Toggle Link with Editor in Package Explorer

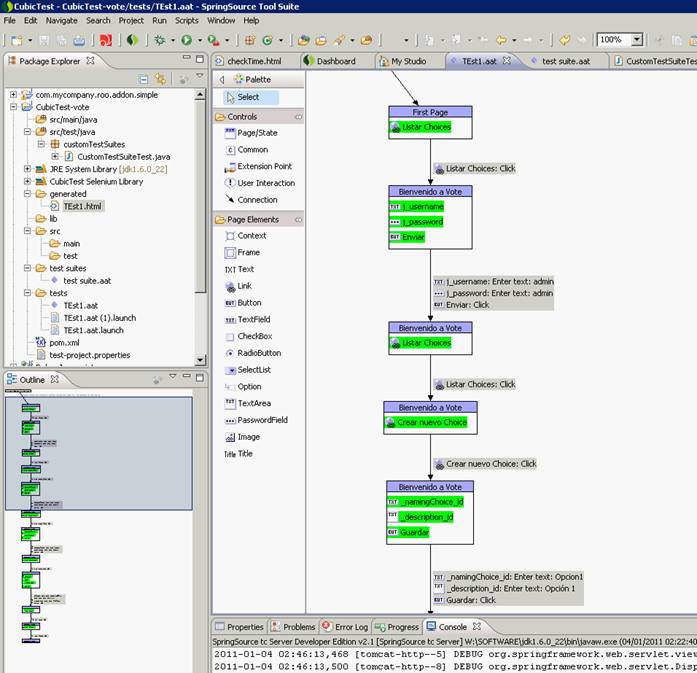click(x=159, y=79)
